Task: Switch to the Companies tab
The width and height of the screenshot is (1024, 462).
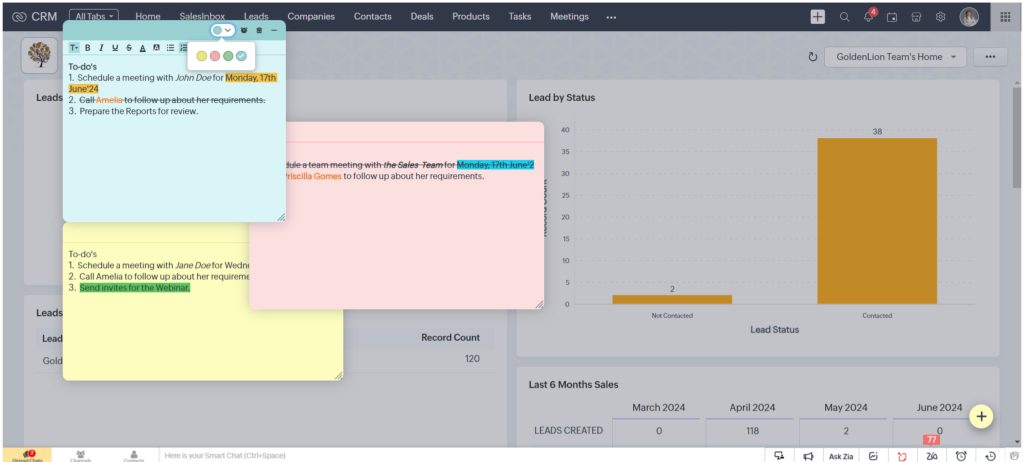Action: [311, 16]
